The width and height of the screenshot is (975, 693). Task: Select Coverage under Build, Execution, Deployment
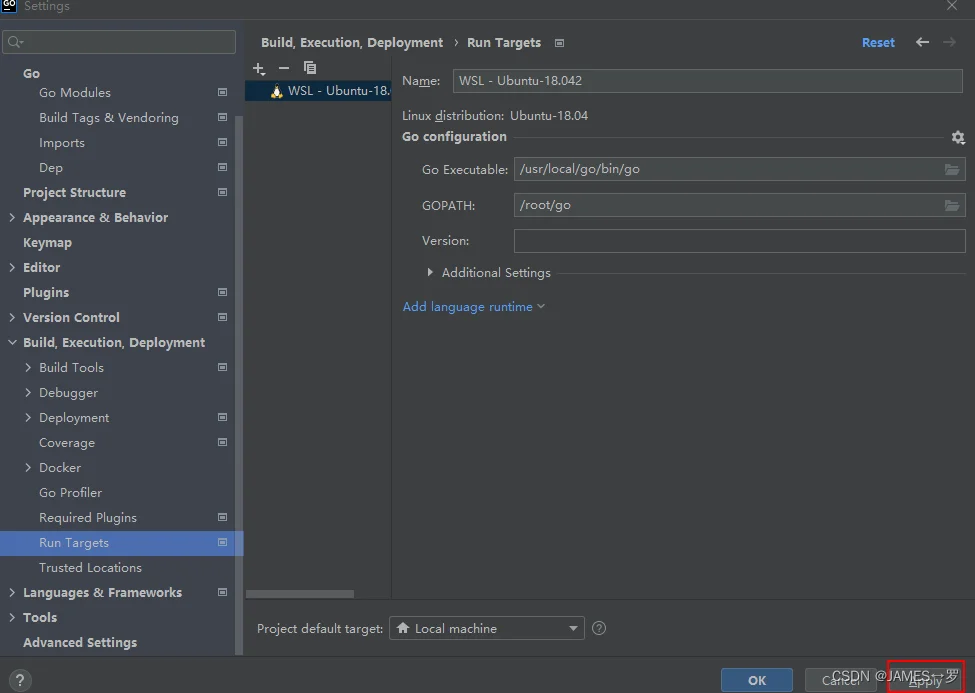(67, 442)
